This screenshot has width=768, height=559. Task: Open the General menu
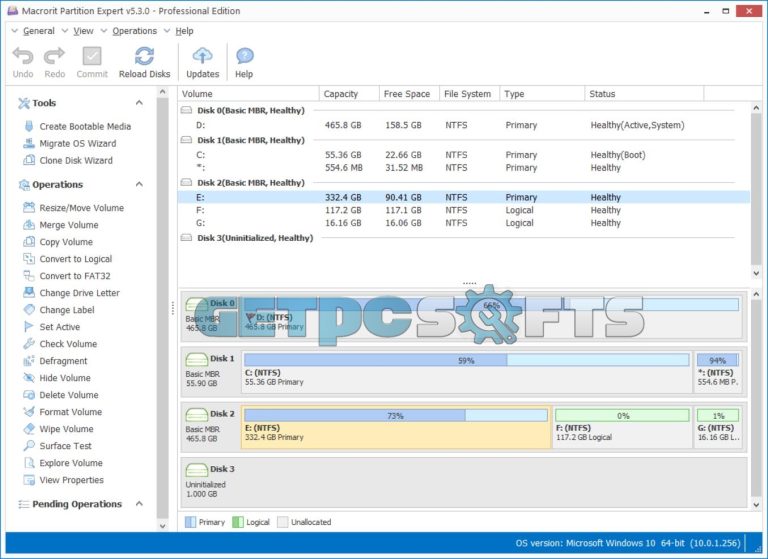point(38,31)
